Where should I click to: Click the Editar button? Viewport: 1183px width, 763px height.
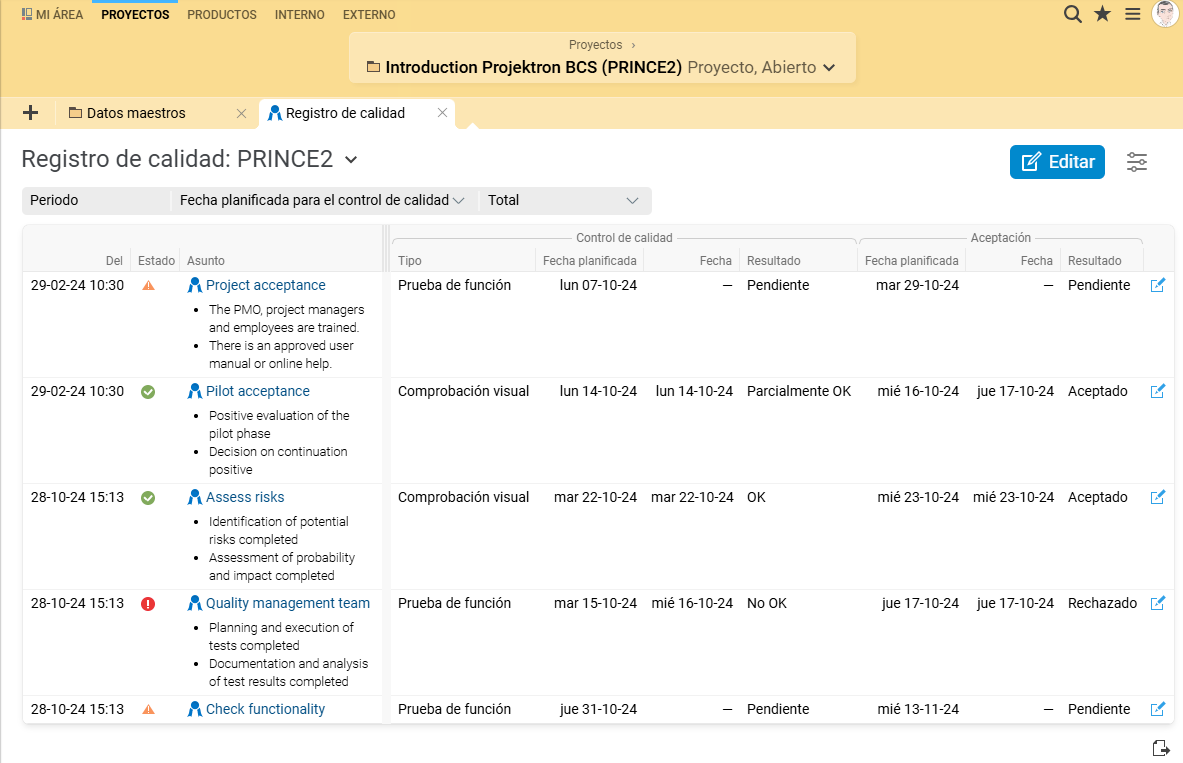1057,162
